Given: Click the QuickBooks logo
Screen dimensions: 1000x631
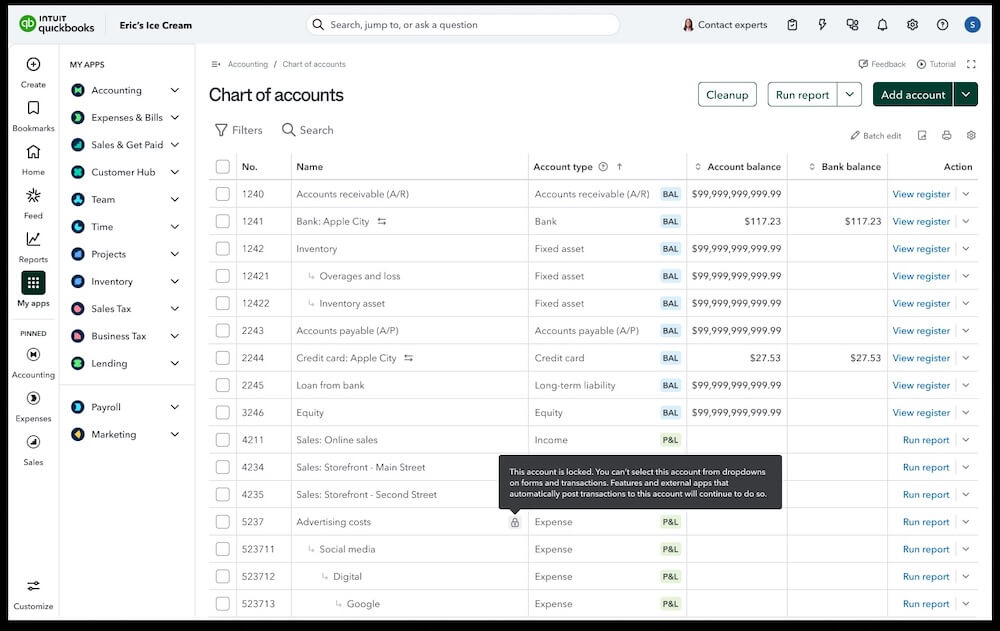Looking at the screenshot, I should pos(57,24).
